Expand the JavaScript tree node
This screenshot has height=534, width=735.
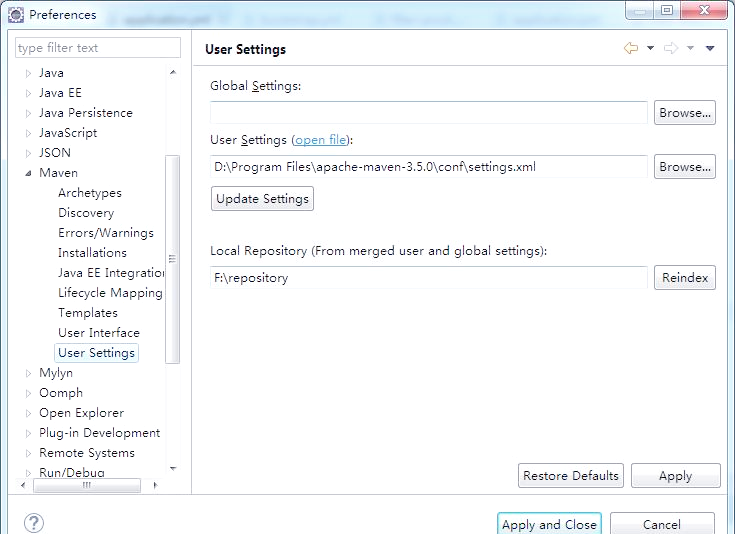click(x=28, y=134)
